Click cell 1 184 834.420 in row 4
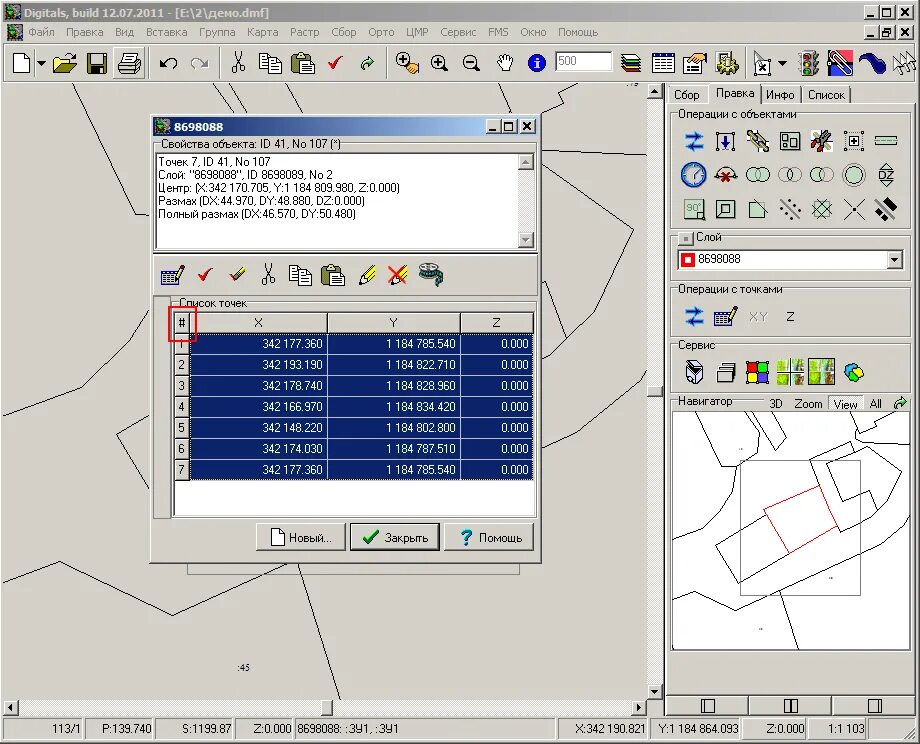920x744 pixels. click(394, 407)
